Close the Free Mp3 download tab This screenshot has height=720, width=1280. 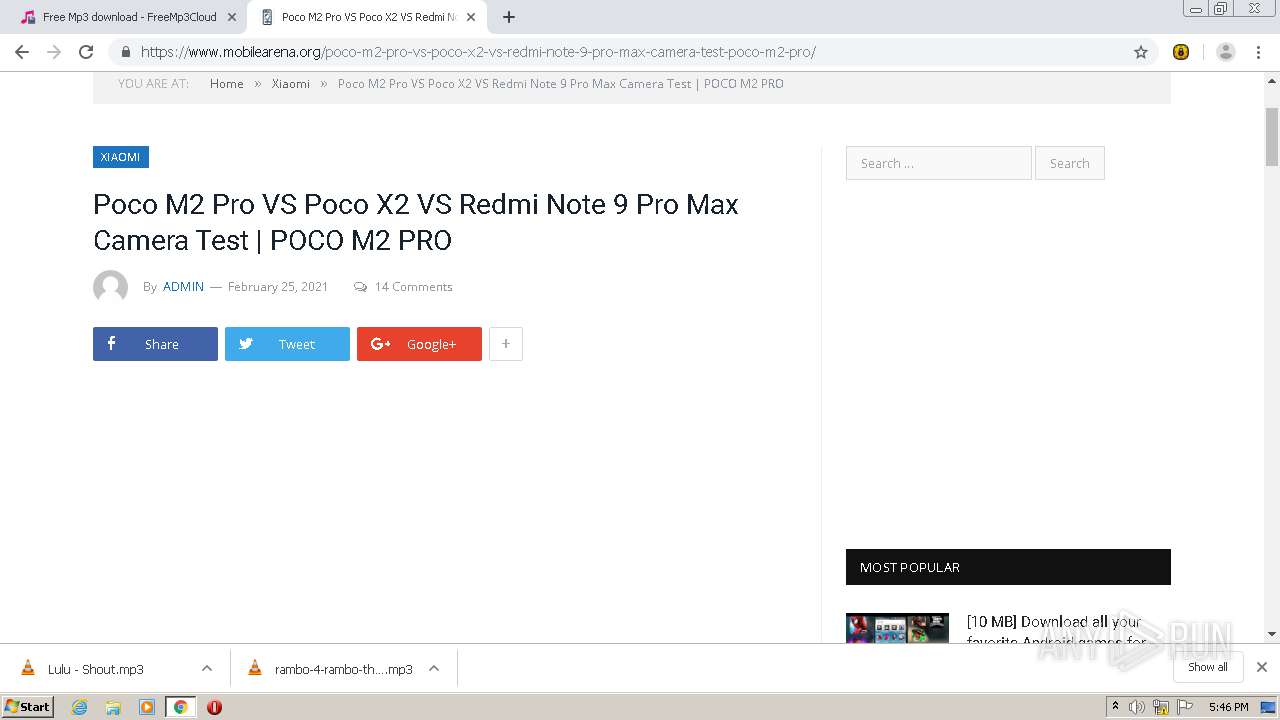[232, 17]
